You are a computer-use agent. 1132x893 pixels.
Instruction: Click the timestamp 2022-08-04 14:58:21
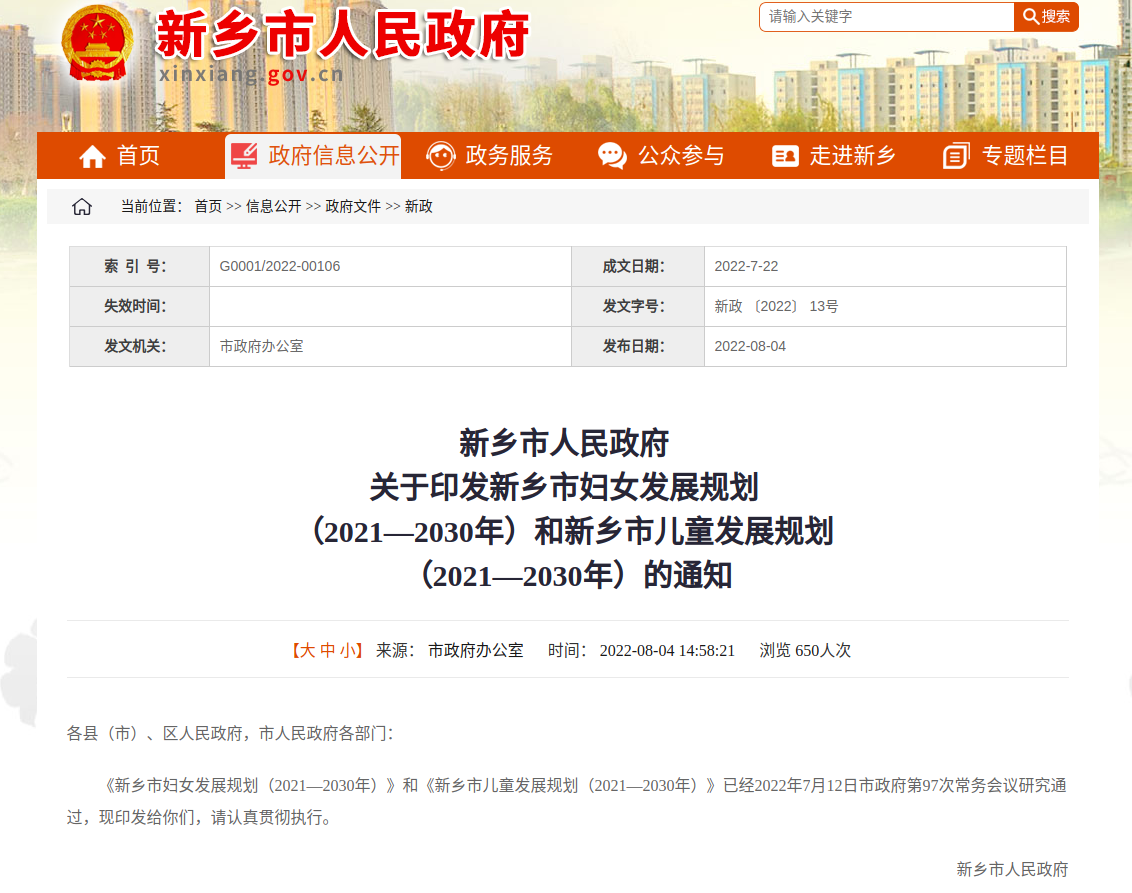pos(667,650)
